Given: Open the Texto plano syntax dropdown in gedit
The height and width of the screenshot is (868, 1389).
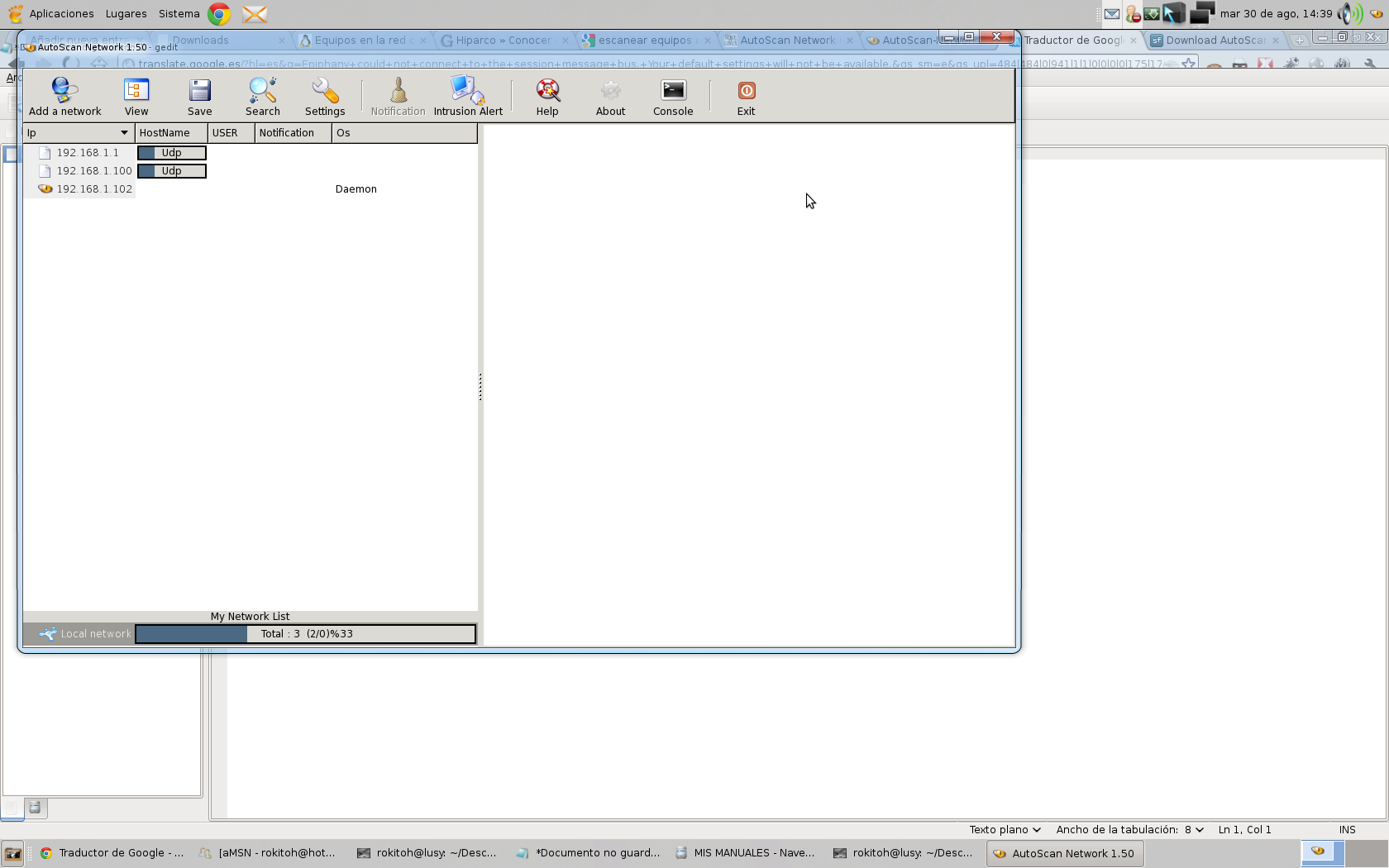Looking at the screenshot, I should pyautogui.click(x=1005, y=830).
